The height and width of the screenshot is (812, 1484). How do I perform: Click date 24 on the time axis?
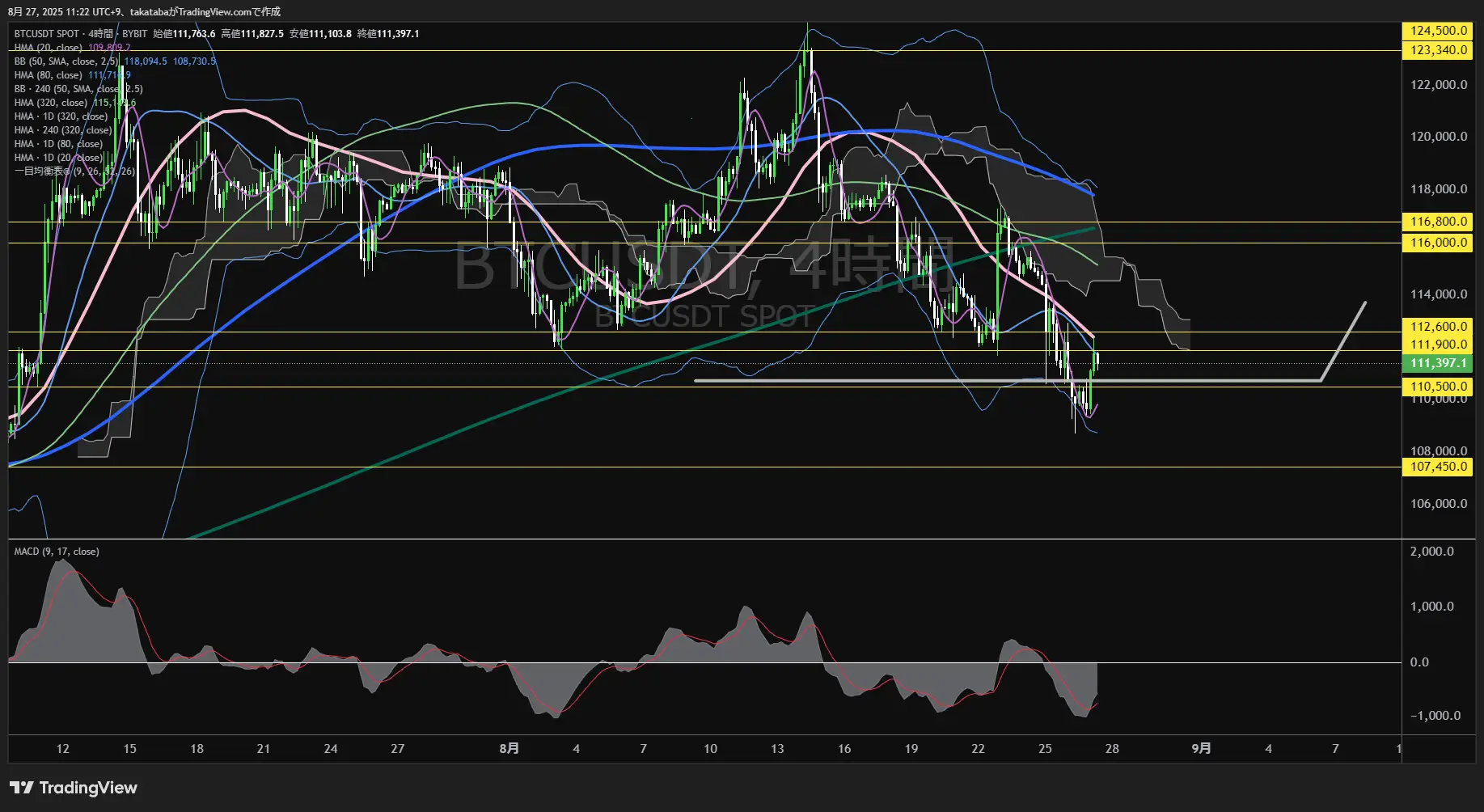(331, 749)
